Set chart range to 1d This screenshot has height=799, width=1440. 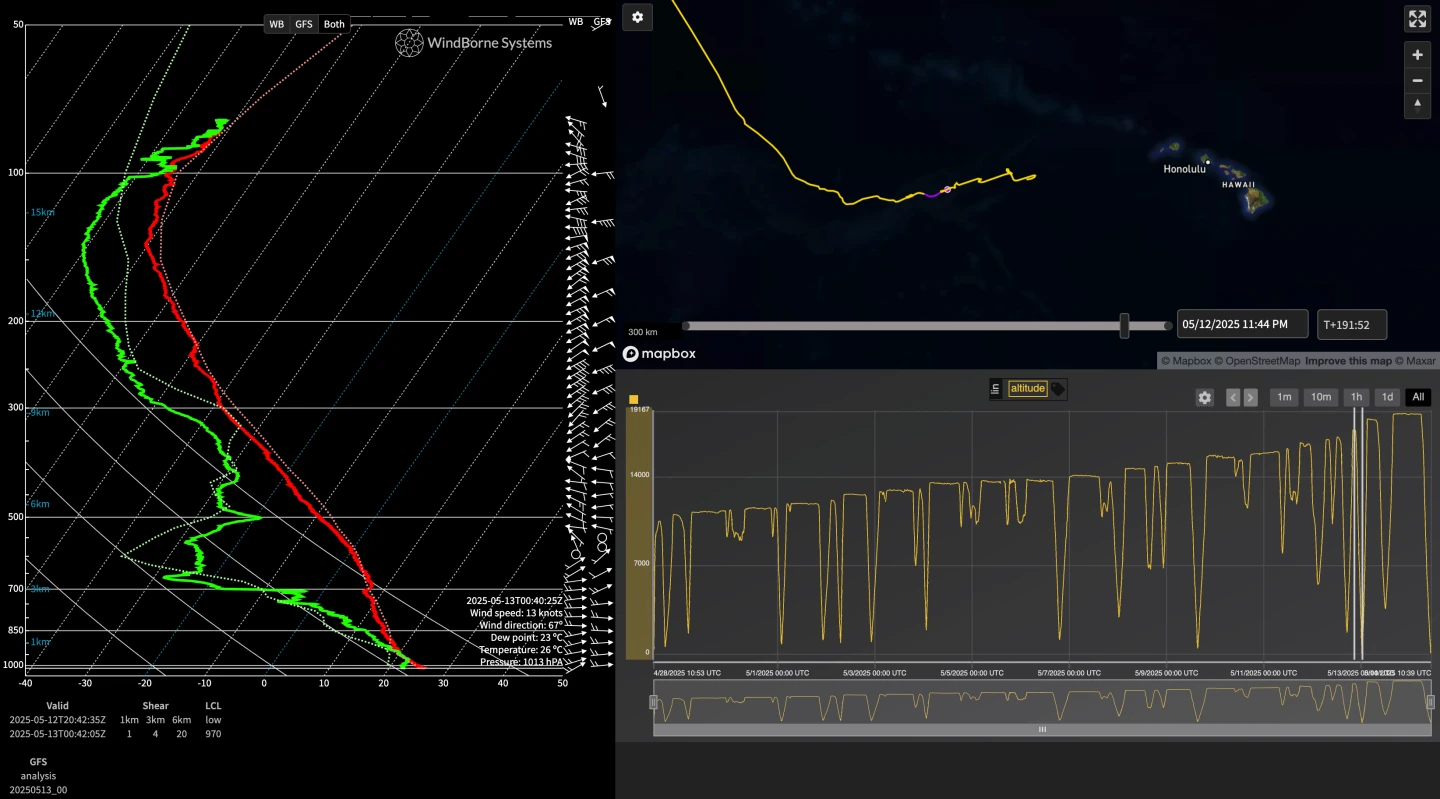coord(1387,397)
